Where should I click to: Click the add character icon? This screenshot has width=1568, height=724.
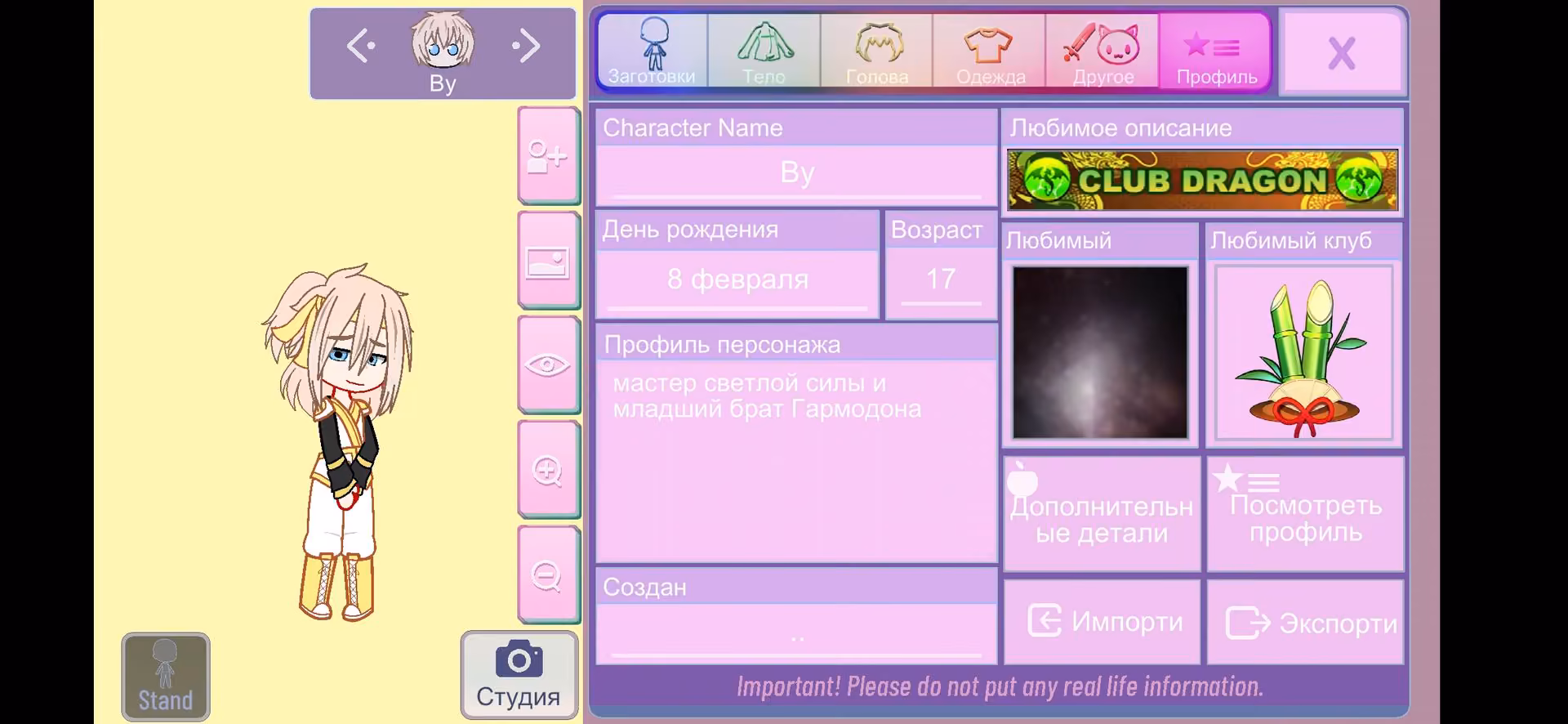click(x=548, y=155)
